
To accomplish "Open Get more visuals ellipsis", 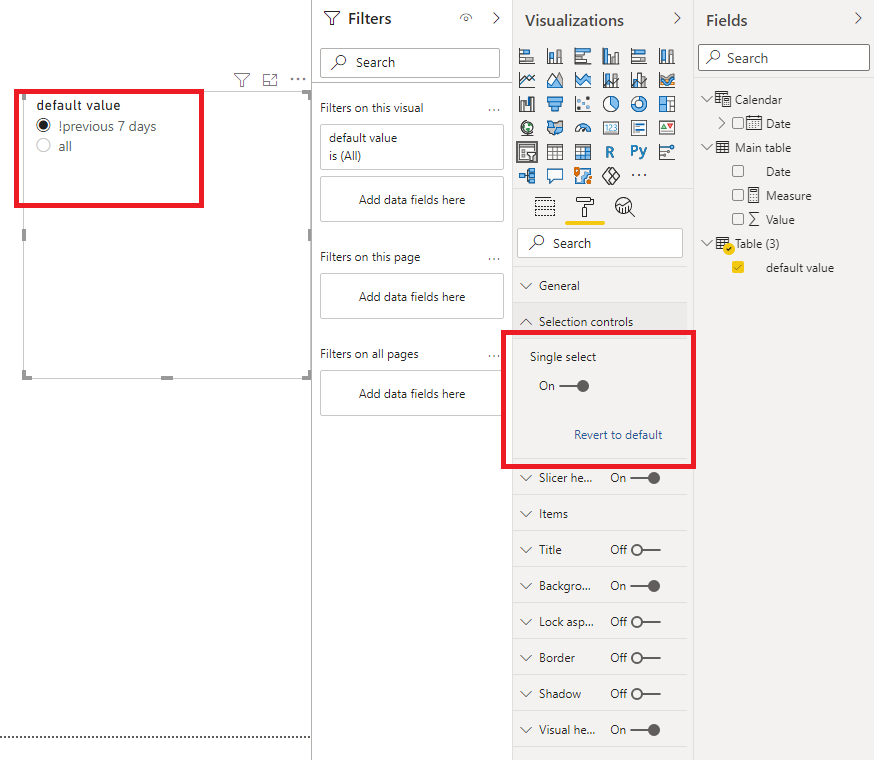I will (x=639, y=175).
